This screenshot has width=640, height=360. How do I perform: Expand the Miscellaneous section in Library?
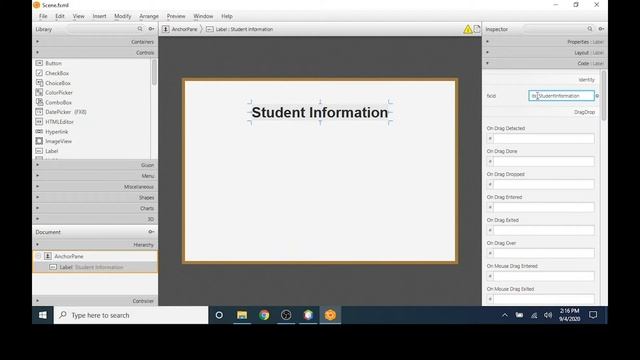coord(95,187)
